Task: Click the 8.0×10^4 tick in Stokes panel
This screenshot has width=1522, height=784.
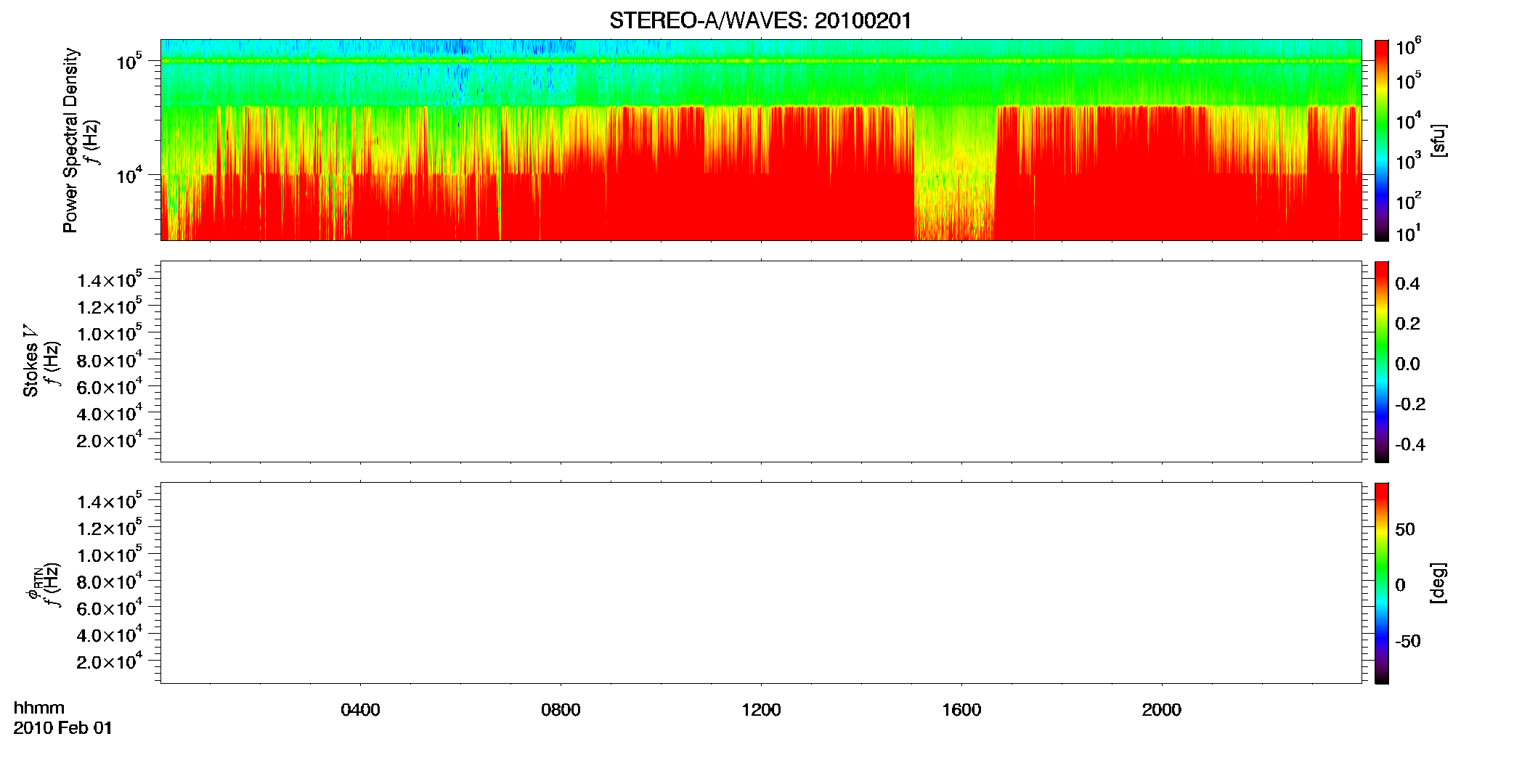Action: [x=110, y=359]
